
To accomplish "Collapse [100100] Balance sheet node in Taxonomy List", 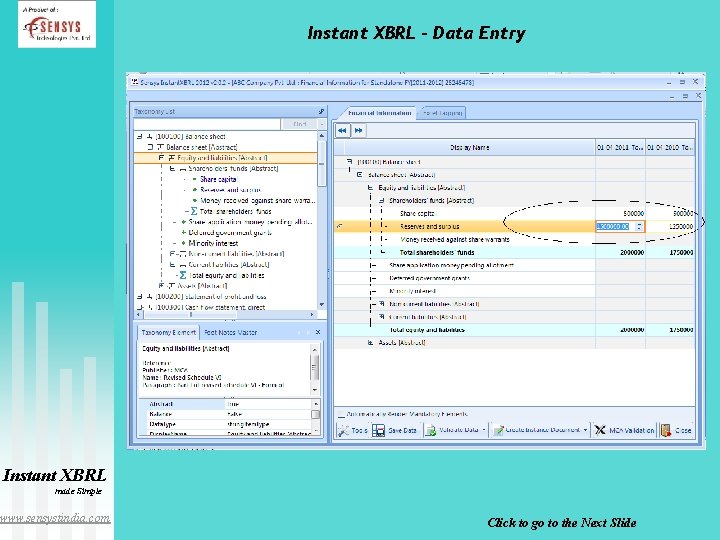I will 140,136.
